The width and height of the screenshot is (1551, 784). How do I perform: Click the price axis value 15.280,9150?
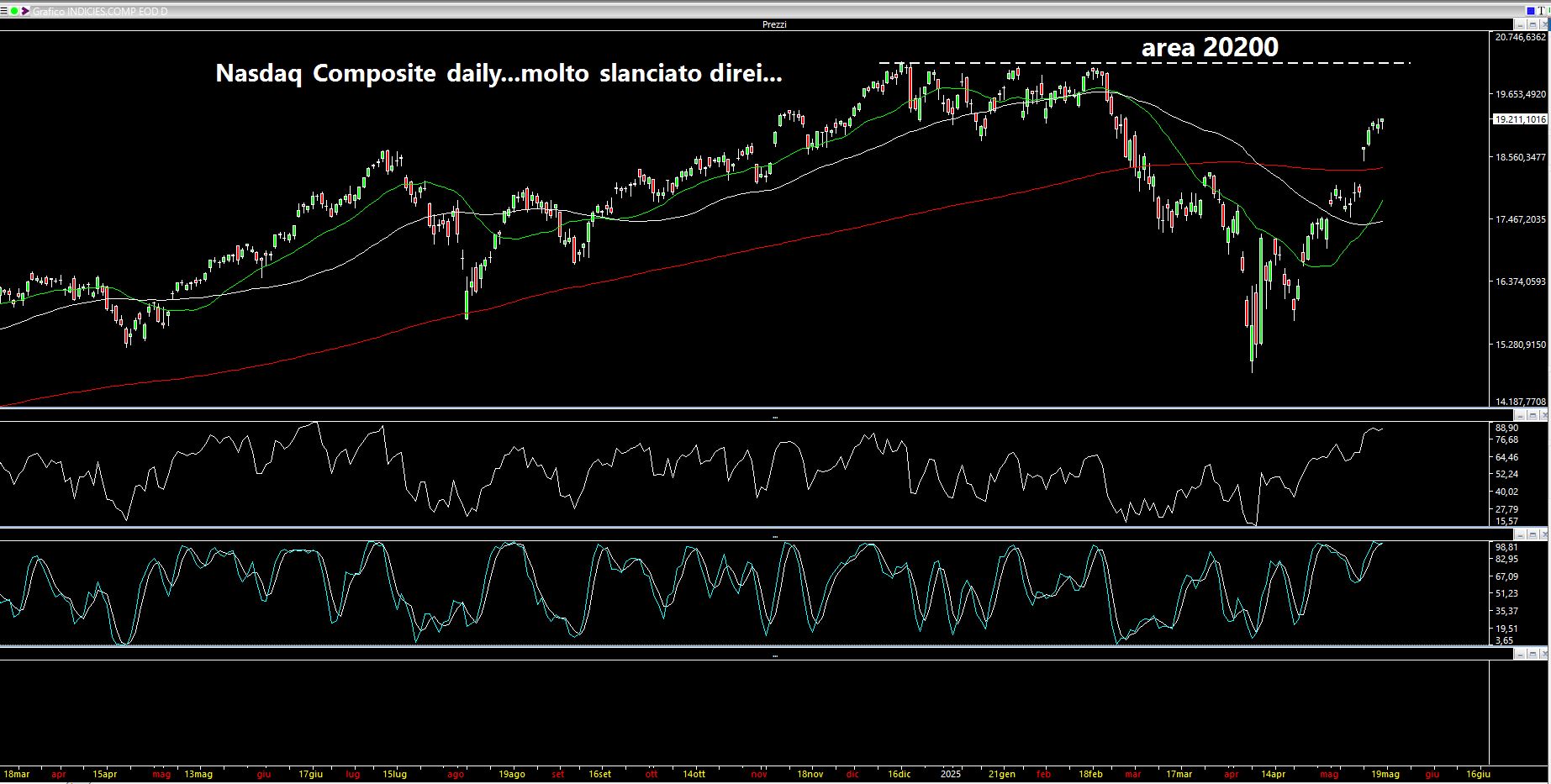click(1520, 345)
